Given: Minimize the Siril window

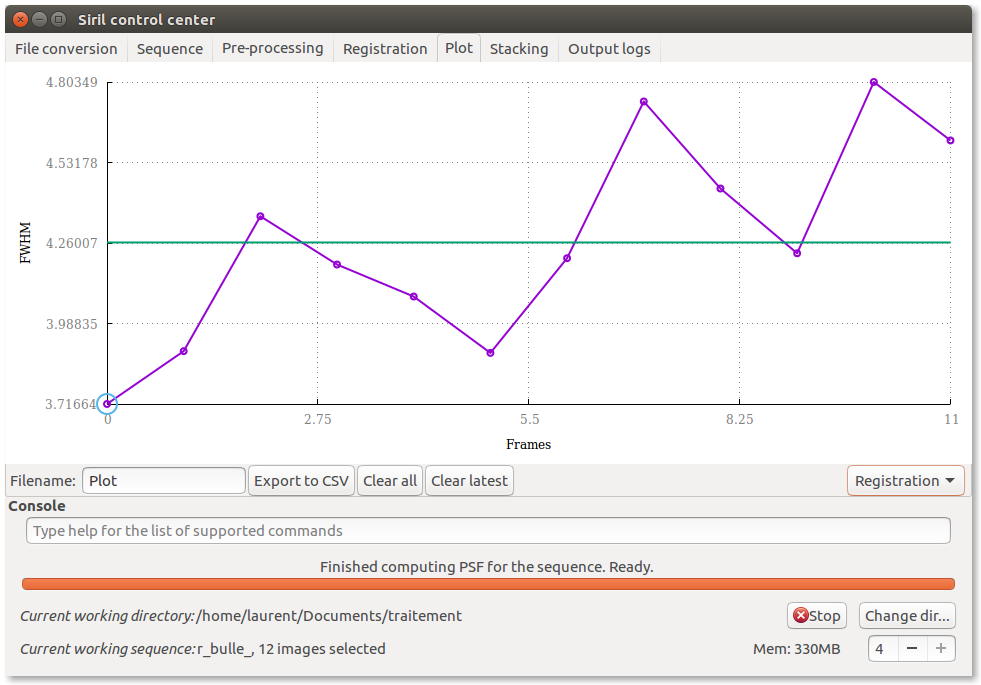Looking at the screenshot, I should coord(39,19).
